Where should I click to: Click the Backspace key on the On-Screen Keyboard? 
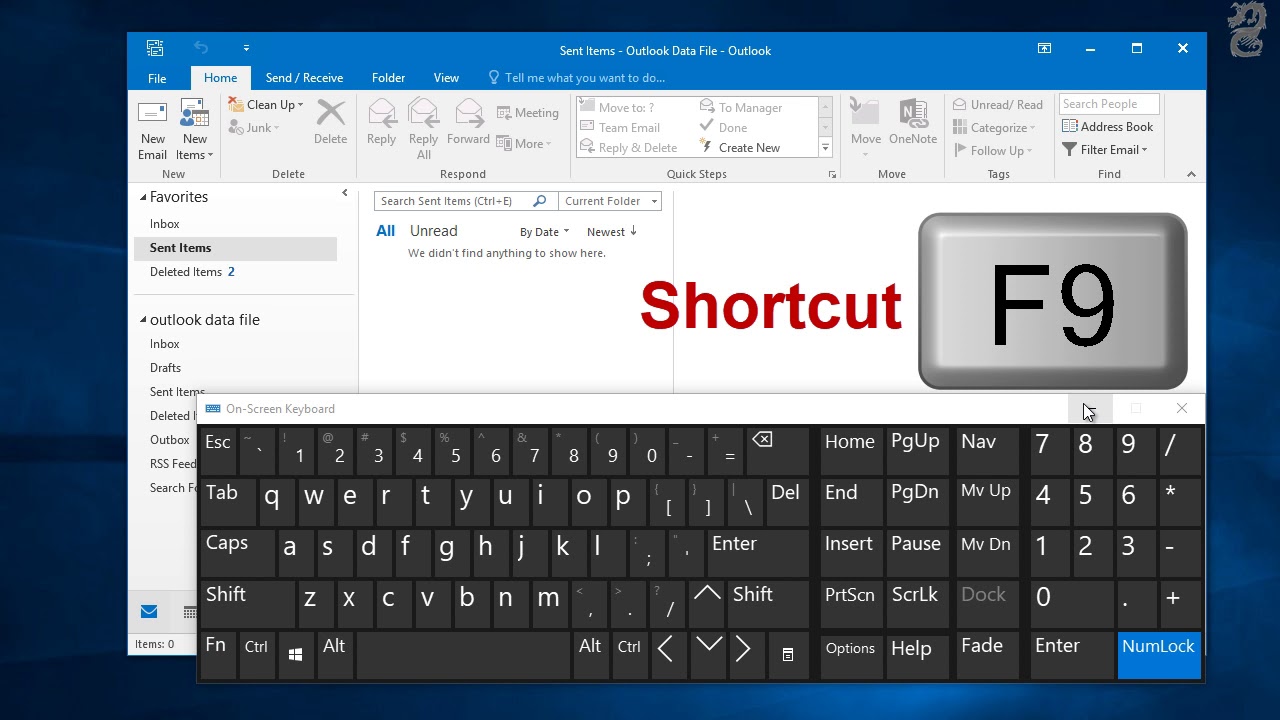click(x=778, y=451)
